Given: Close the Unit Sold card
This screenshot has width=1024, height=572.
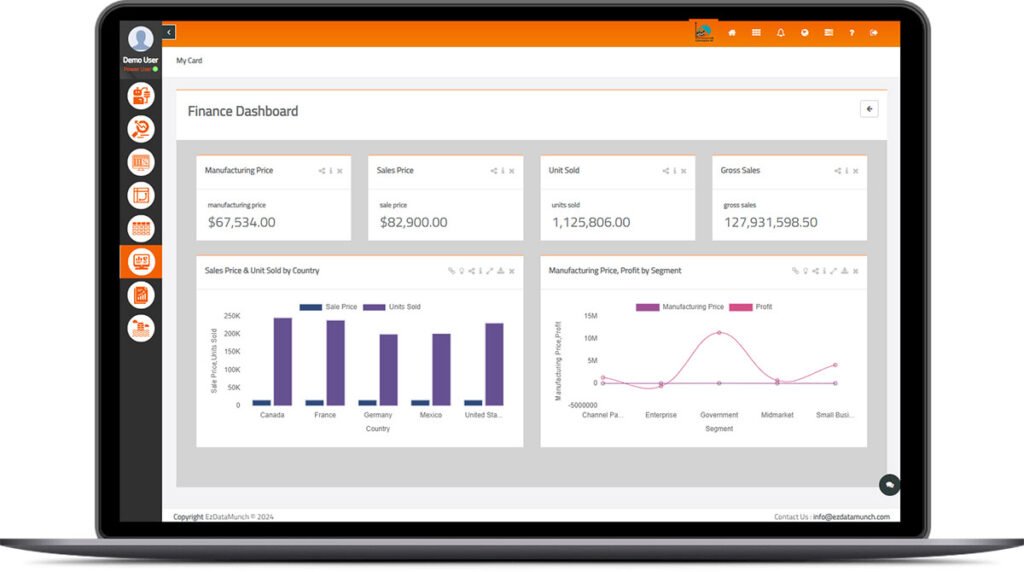Looking at the screenshot, I should click(684, 171).
